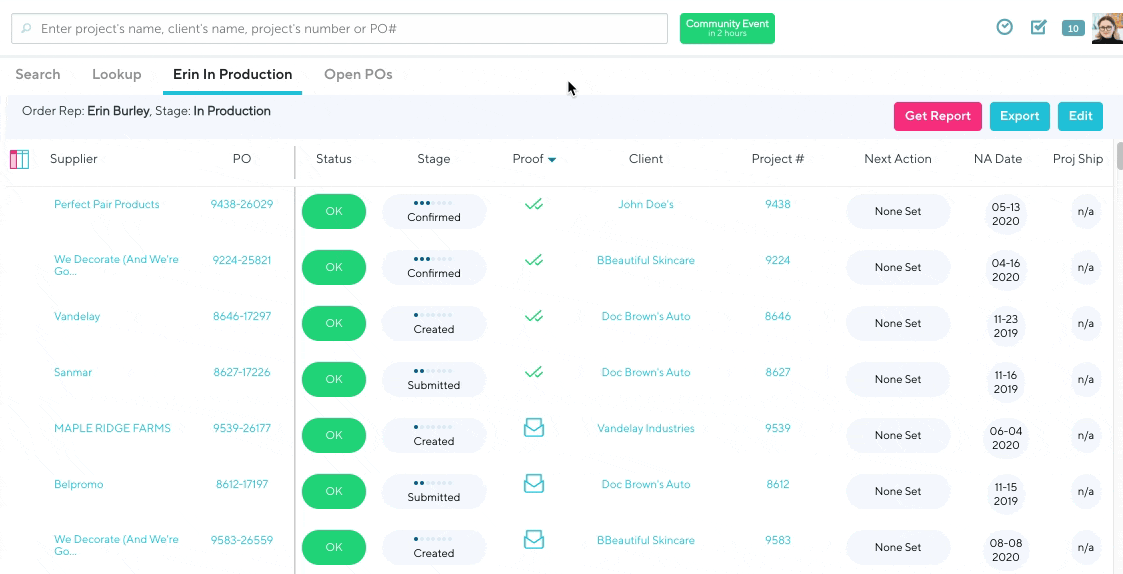The image size is (1123, 574).
Task: Sort by Proof column dropdown arrow
Action: click(x=552, y=160)
